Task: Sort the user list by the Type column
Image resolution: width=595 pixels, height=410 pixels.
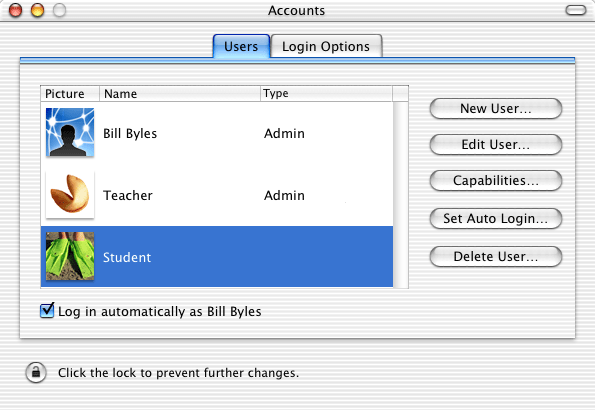Action: click(x=326, y=93)
